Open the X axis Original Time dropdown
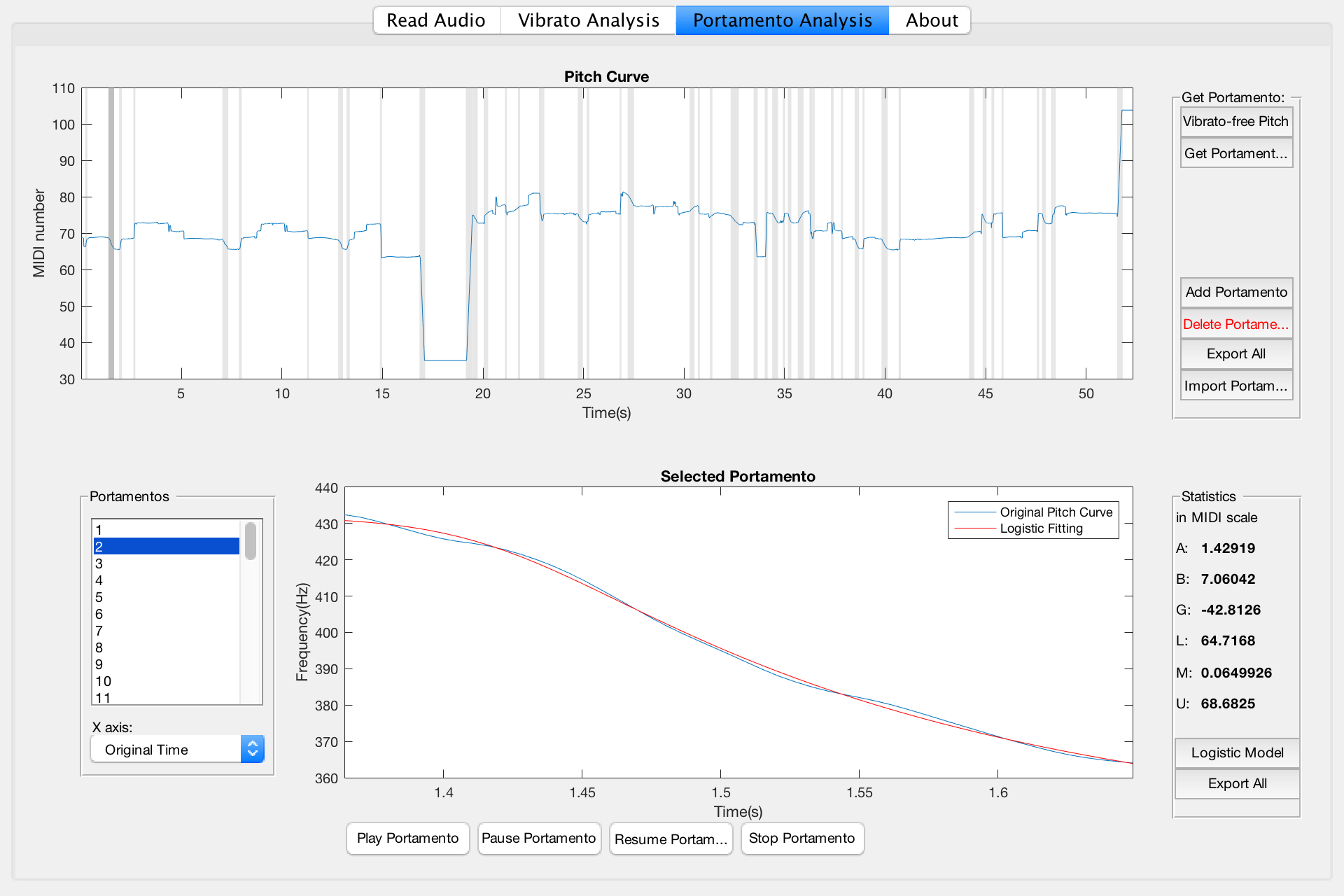 tap(177, 750)
